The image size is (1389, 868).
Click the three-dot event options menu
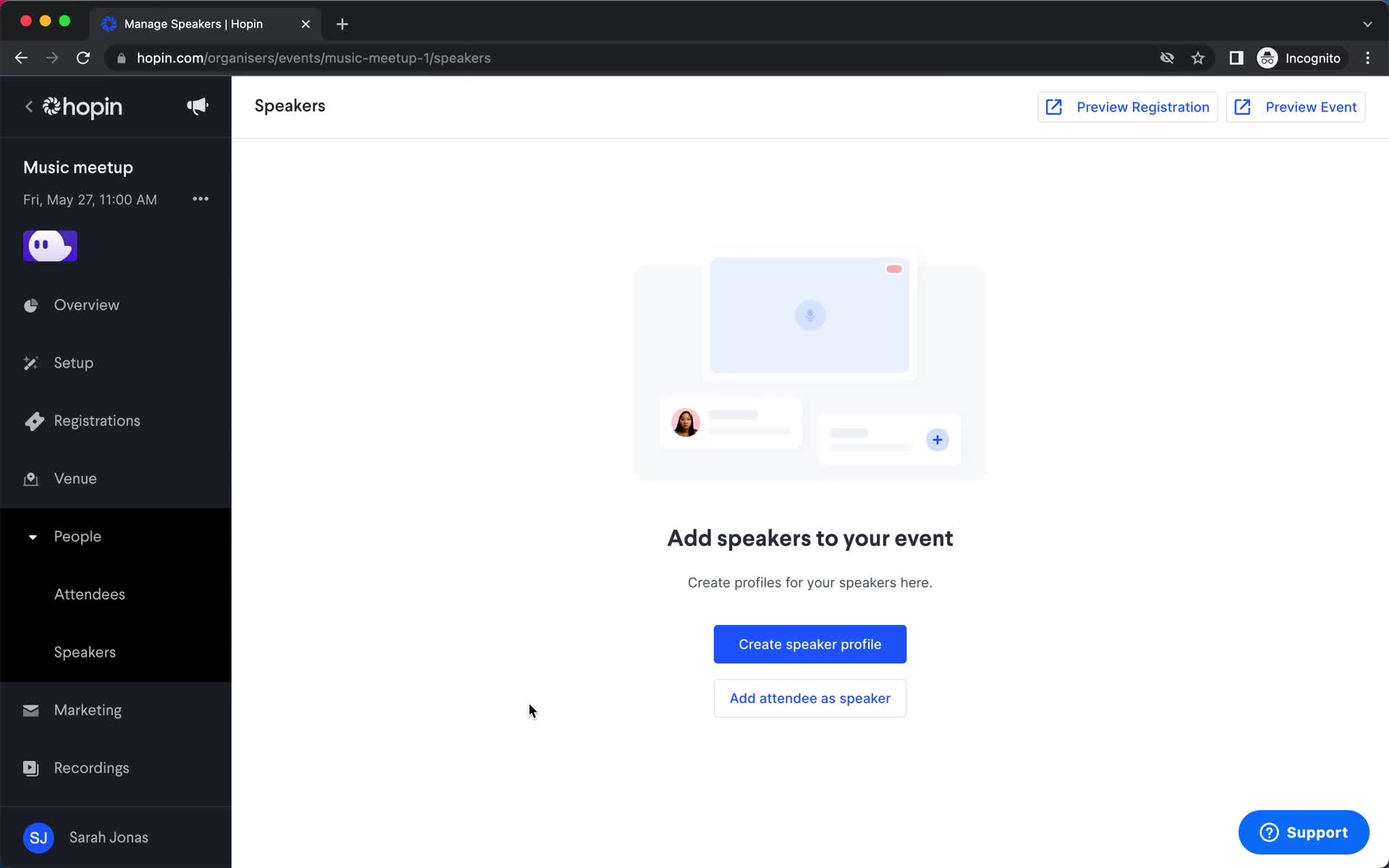(x=200, y=199)
